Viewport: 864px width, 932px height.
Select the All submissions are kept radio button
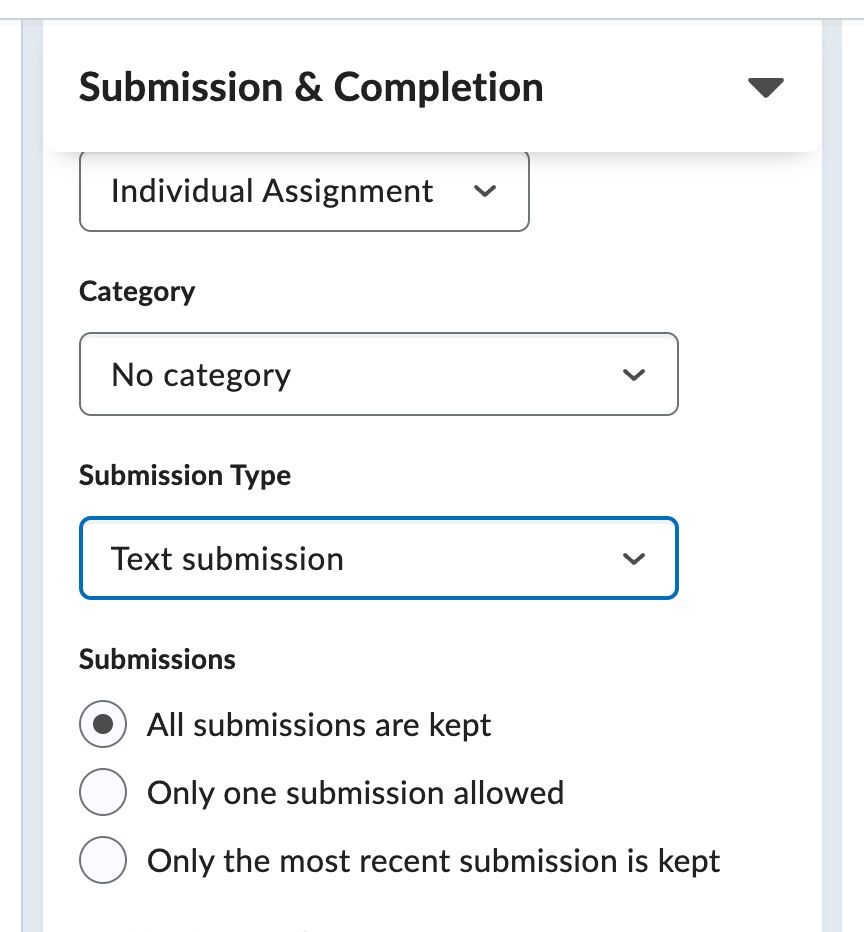(103, 724)
